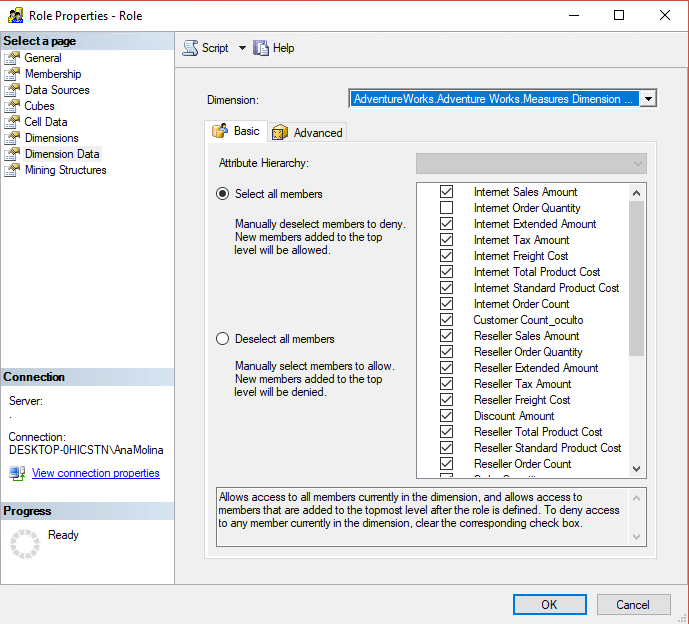Select the Dimension combo box text
The height and width of the screenshot is (624, 689).
(495, 99)
